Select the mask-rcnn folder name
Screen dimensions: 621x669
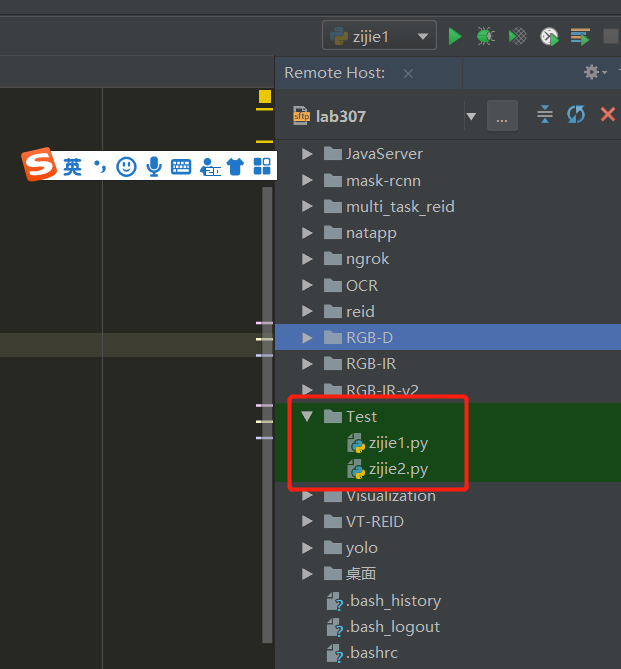[383, 181]
